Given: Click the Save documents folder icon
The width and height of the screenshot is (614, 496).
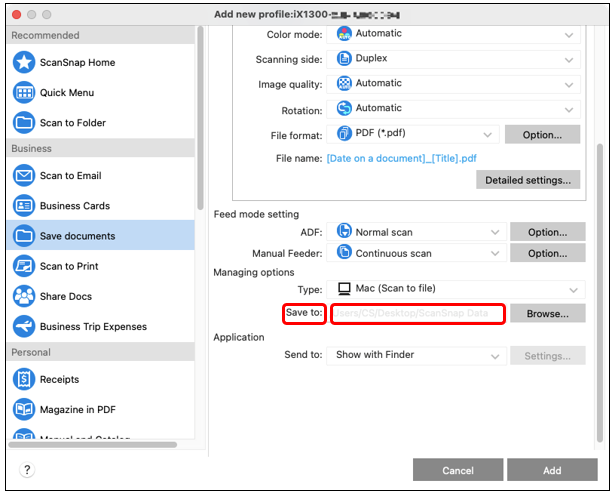Looking at the screenshot, I should tap(24, 236).
